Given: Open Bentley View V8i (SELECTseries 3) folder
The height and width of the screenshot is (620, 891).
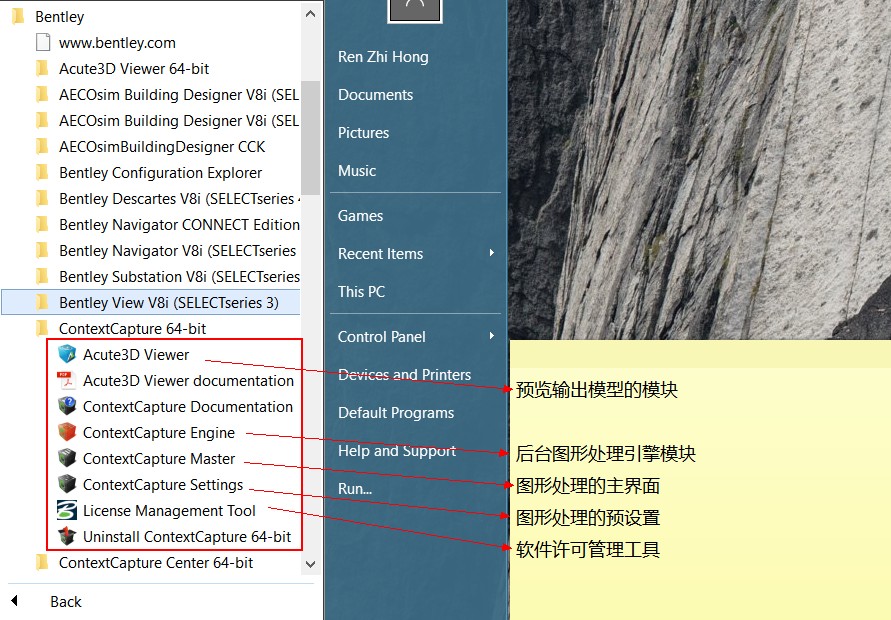Looking at the screenshot, I should pos(151,302).
